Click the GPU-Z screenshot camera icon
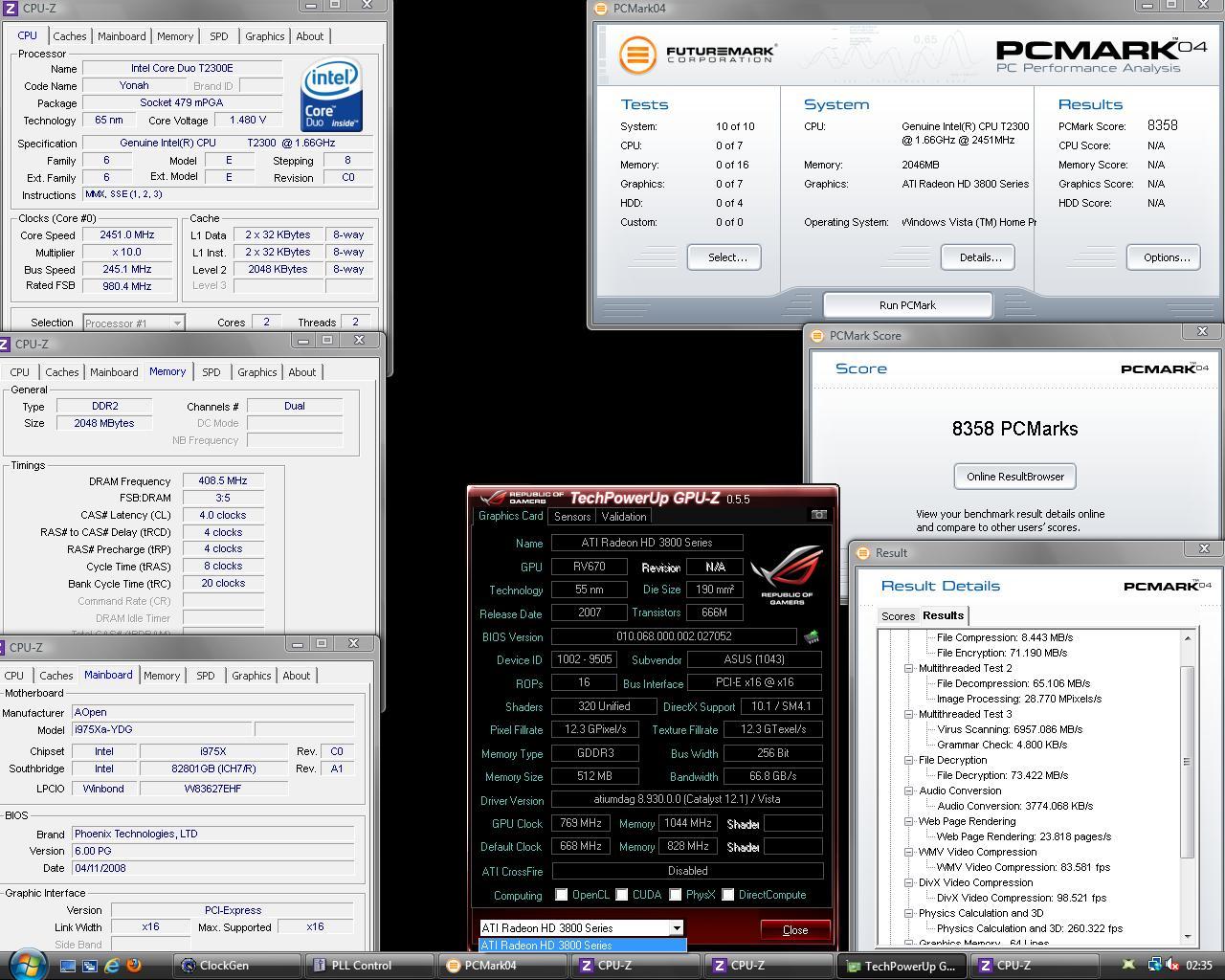 pyautogui.click(x=818, y=515)
